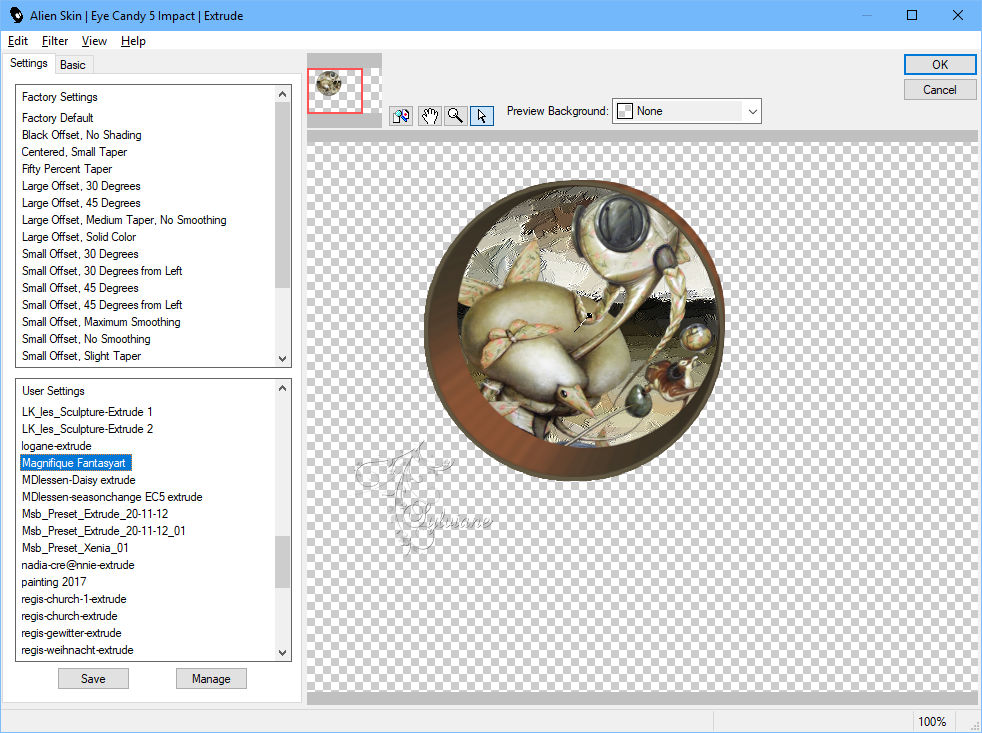Click the Save button
Image resolution: width=982 pixels, height=733 pixels.
coord(93,678)
